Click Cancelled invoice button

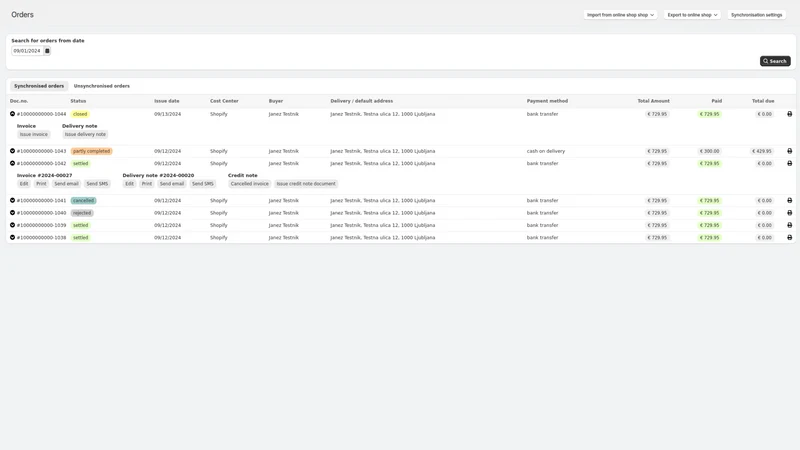(x=249, y=184)
